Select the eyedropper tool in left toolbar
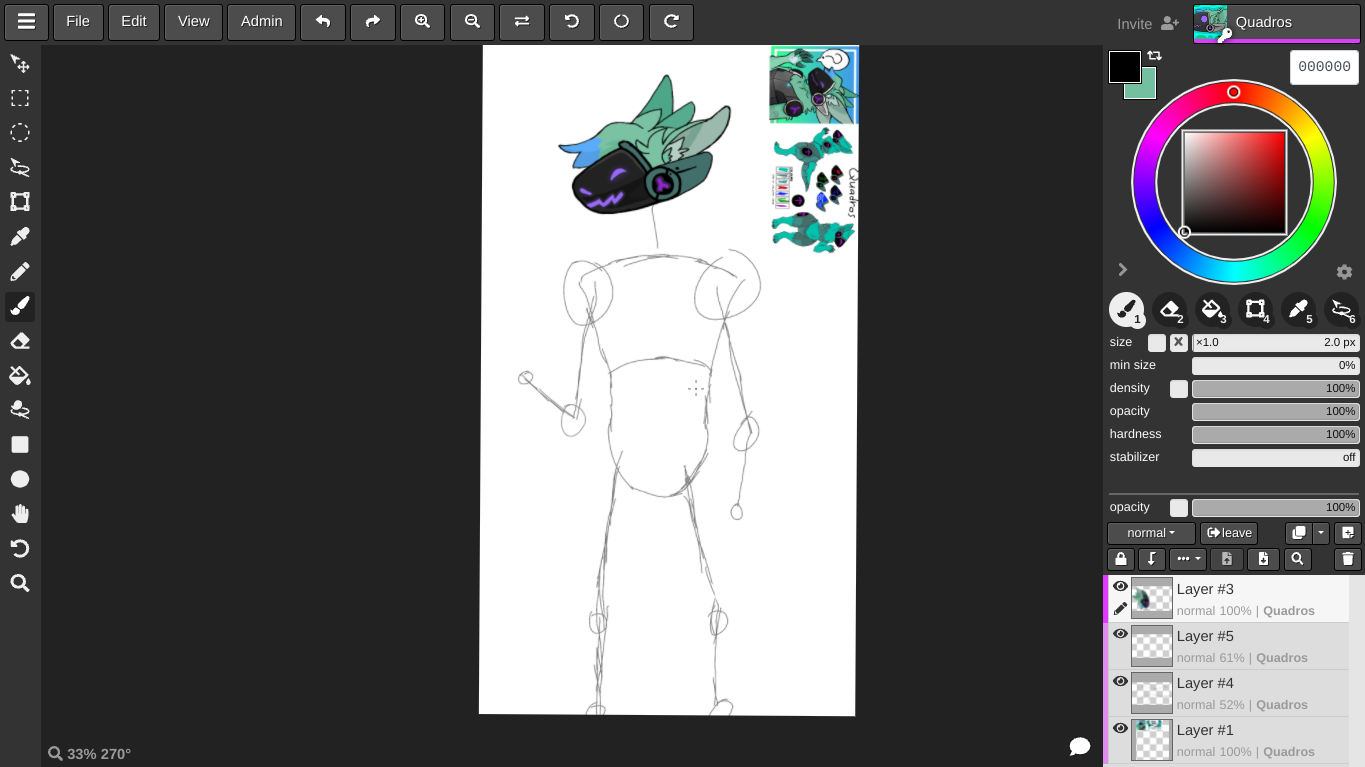Viewport: 1365px width, 767px height. [x=19, y=237]
